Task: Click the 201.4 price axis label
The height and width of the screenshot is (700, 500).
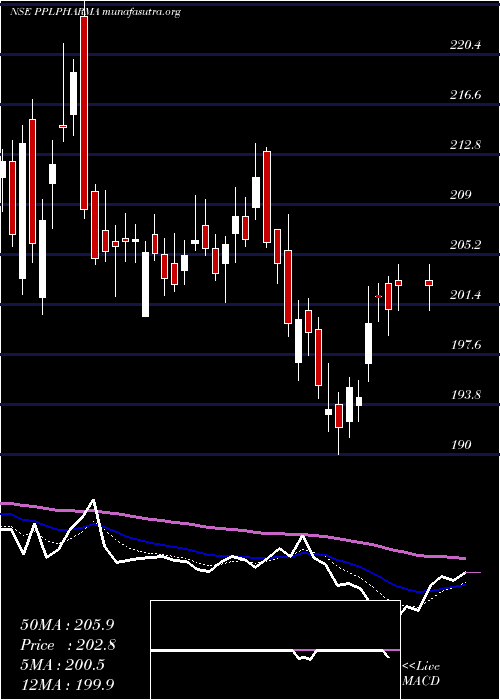Action: 466,294
